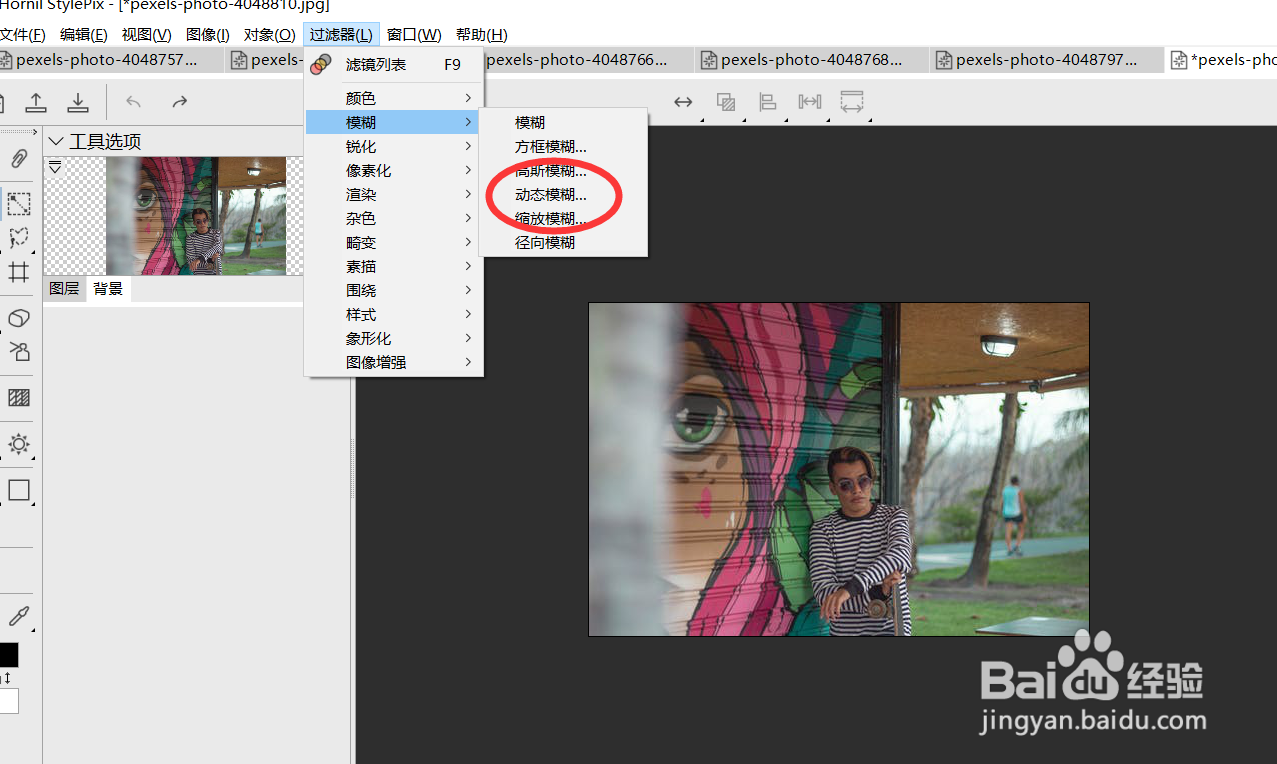Expand the 锐化 filter submenu
This screenshot has width=1277, height=764.
click(x=394, y=146)
